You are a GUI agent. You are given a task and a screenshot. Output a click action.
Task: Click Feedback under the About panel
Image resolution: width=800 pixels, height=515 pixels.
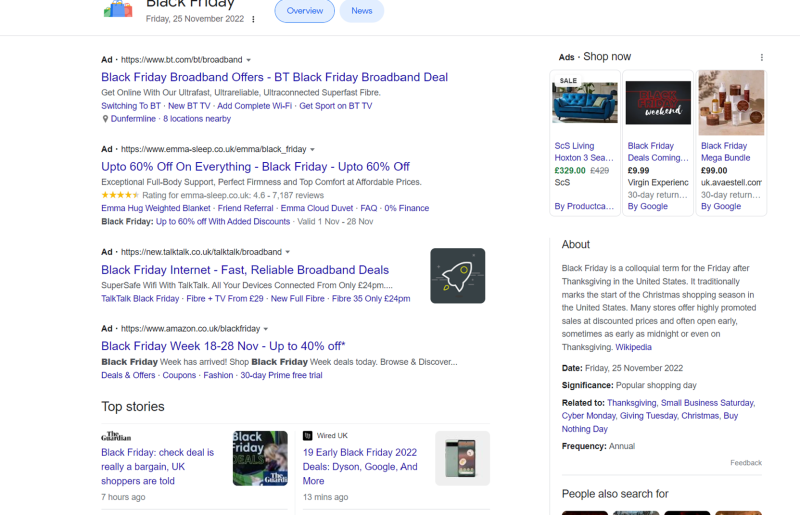point(746,463)
